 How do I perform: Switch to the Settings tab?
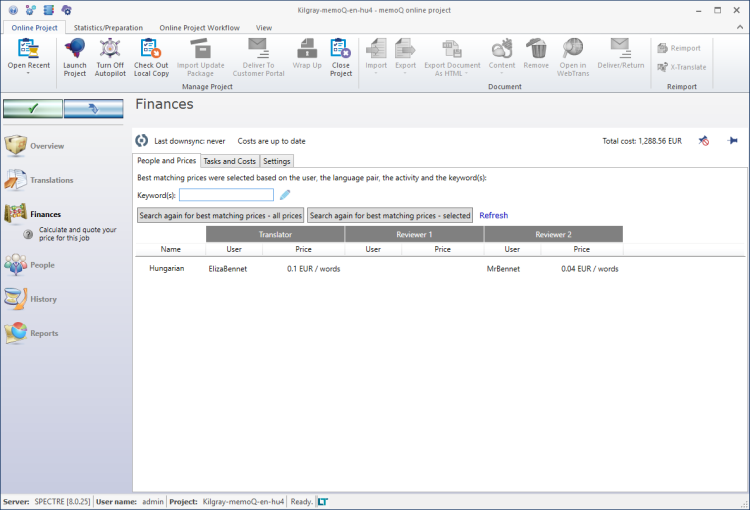(x=276, y=161)
